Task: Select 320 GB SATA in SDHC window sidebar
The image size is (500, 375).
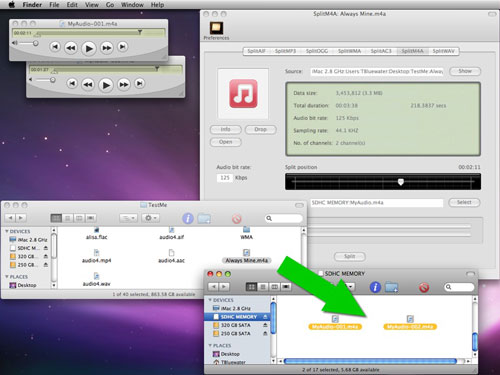Action: pyautogui.click(x=236, y=325)
